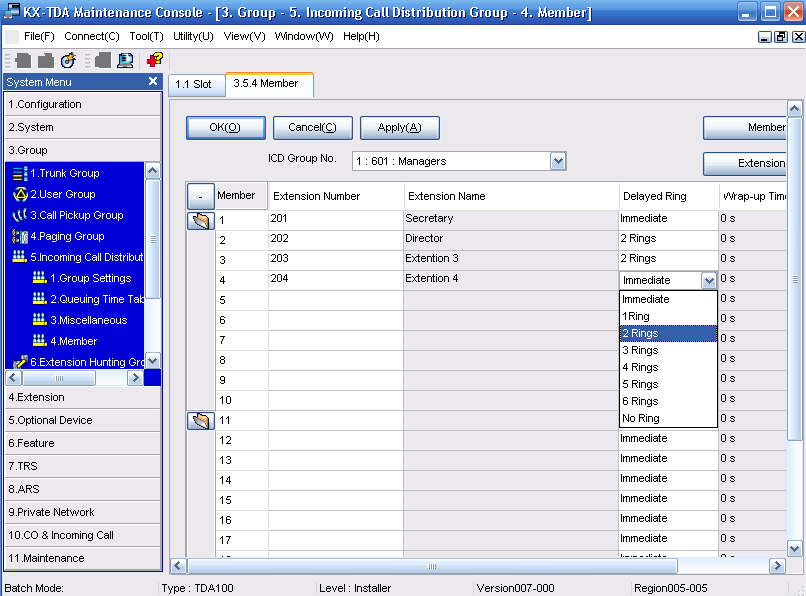806x596 pixels.
Task: Click the hand icon beside member 11
Action: click(200, 421)
